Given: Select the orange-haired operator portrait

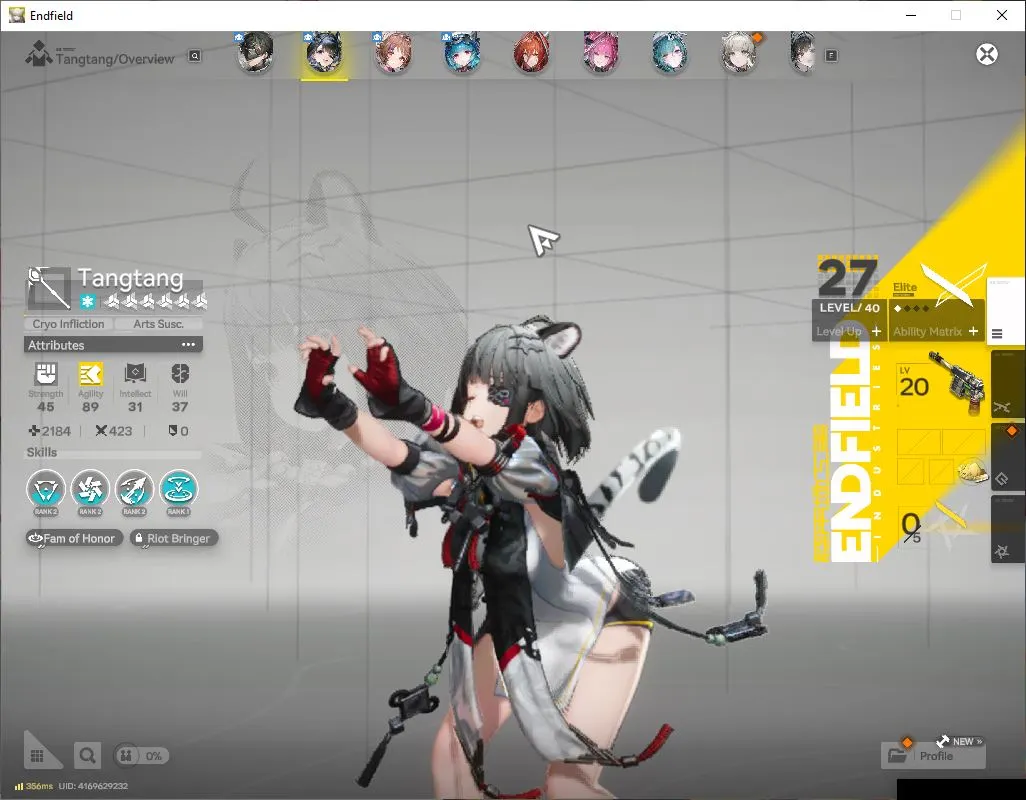Looking at the screenshot, I should [531, 53].
